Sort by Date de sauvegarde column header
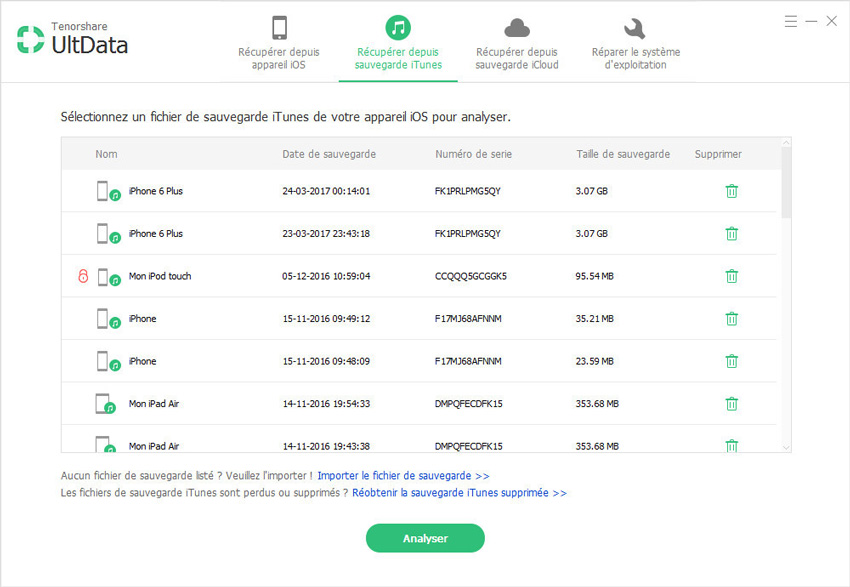Screen dimensions: 850x587 click(x=329, y=154)
